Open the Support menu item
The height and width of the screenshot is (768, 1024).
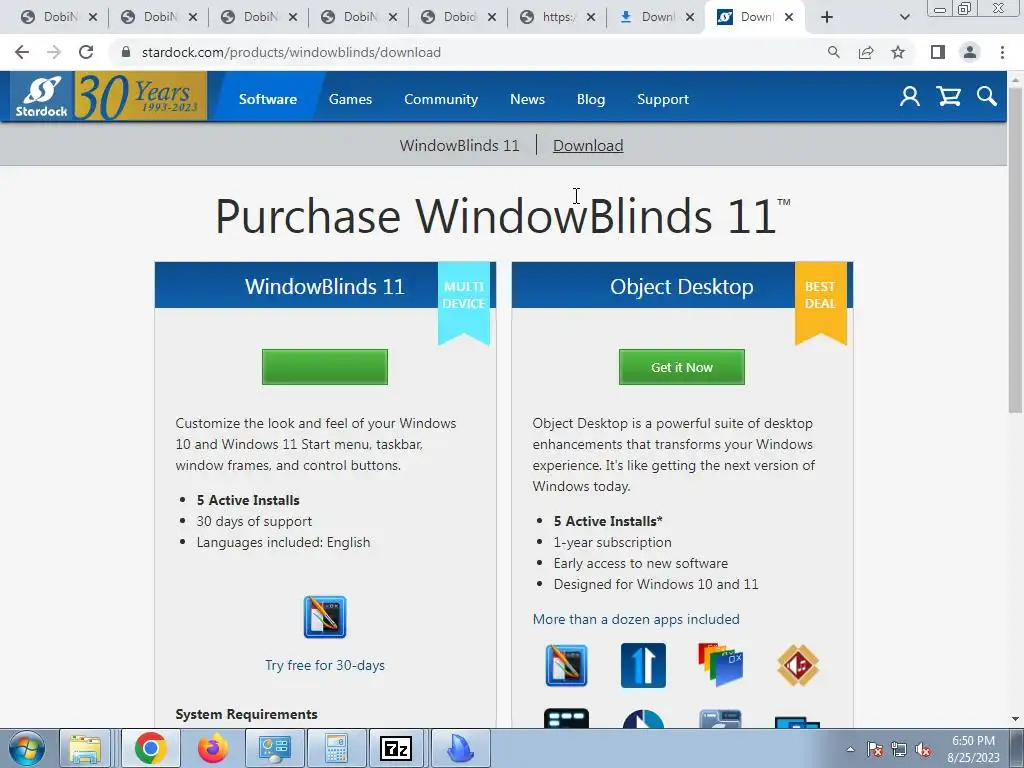point(663,99)
